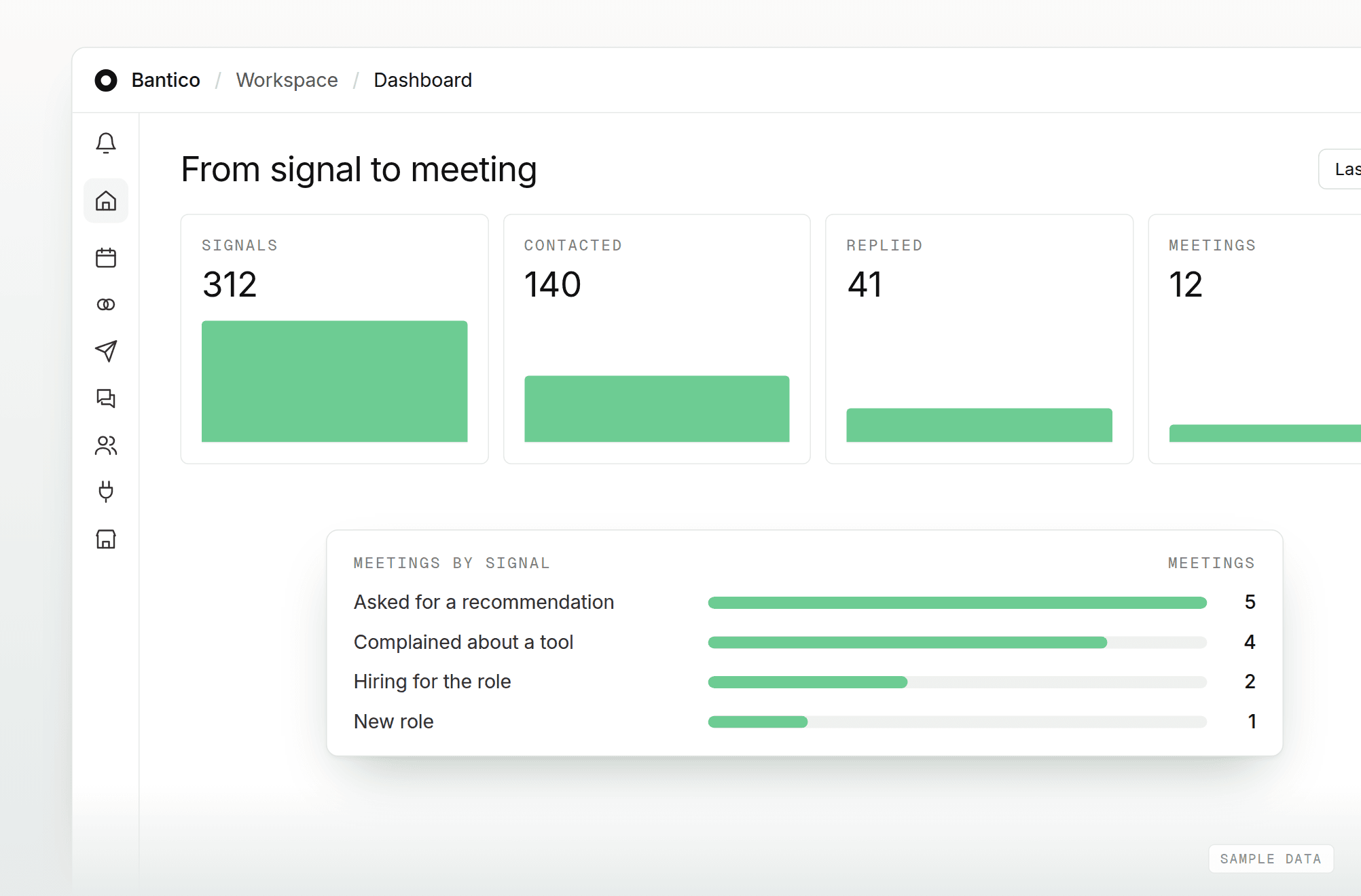This screenshot has height=896, width=1361.
Task: Open the date range dropdown starting 'Las'
Action: click(x=1340, y=169)
